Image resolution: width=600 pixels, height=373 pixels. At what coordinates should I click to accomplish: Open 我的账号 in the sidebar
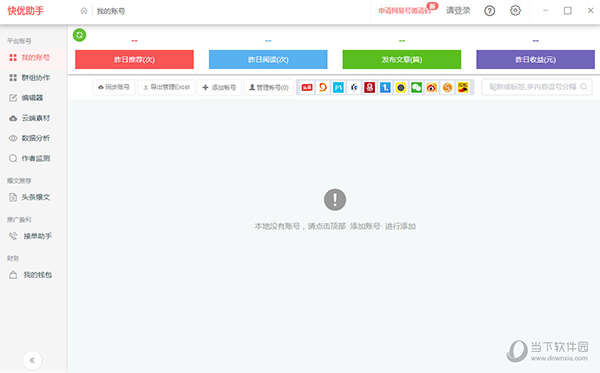click(x=33, y=58)
